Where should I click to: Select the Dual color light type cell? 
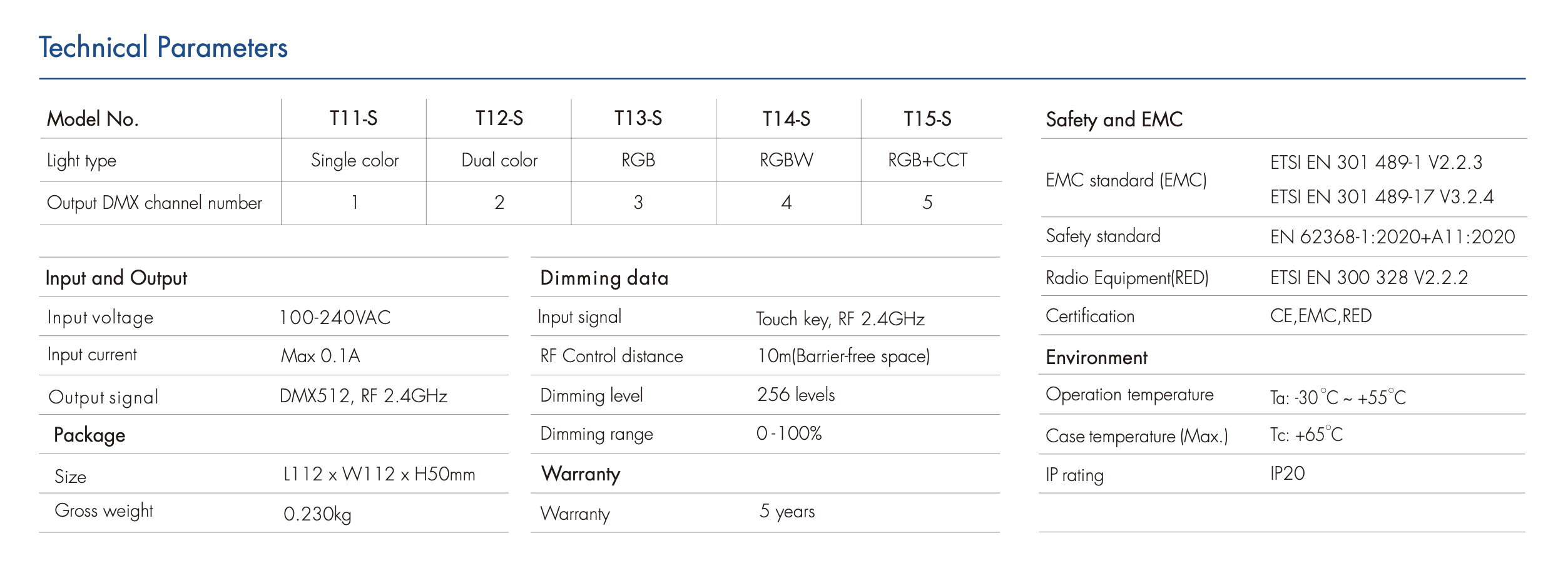point(499,160)
